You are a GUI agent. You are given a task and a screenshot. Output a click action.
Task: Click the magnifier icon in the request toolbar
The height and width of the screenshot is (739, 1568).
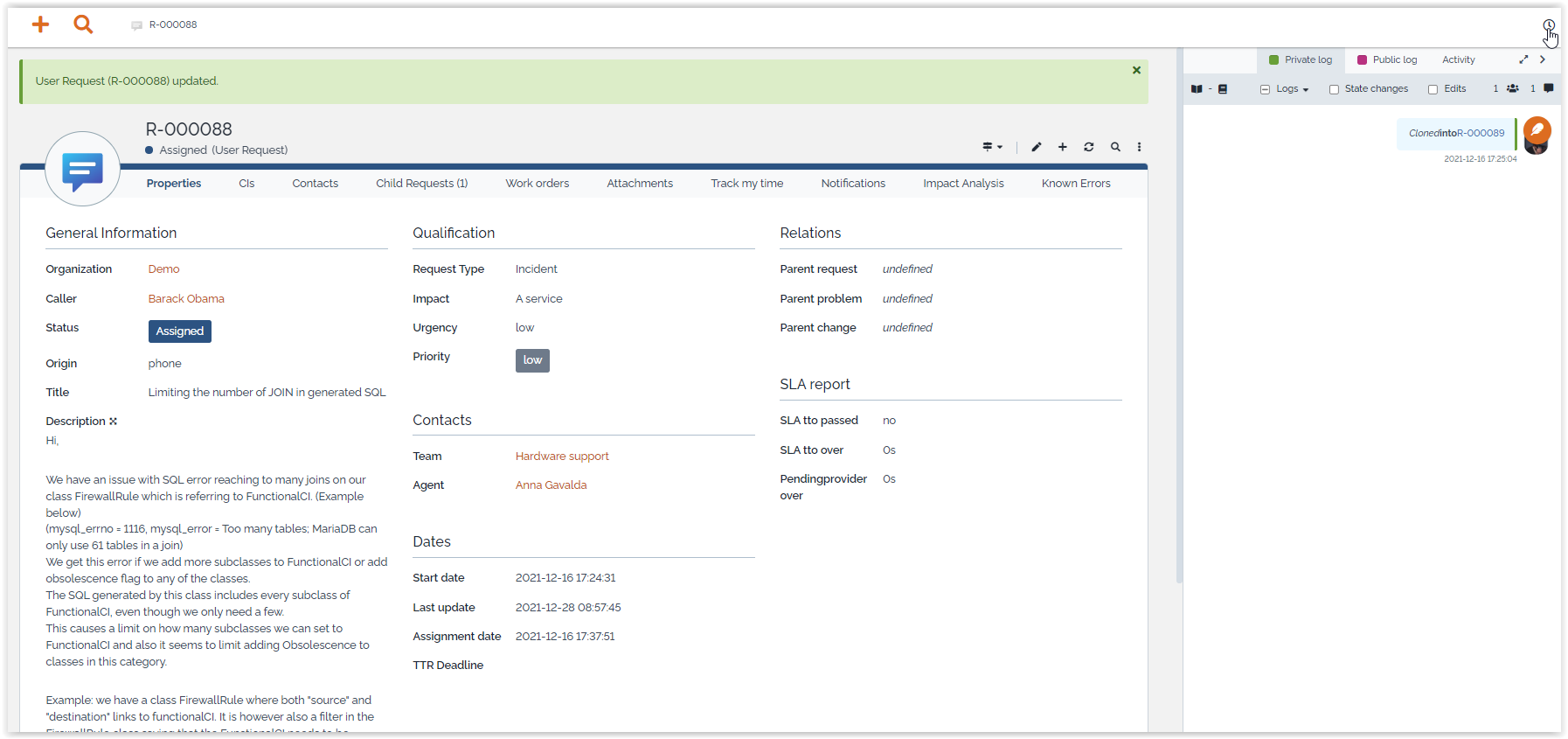click(1115, 147)
